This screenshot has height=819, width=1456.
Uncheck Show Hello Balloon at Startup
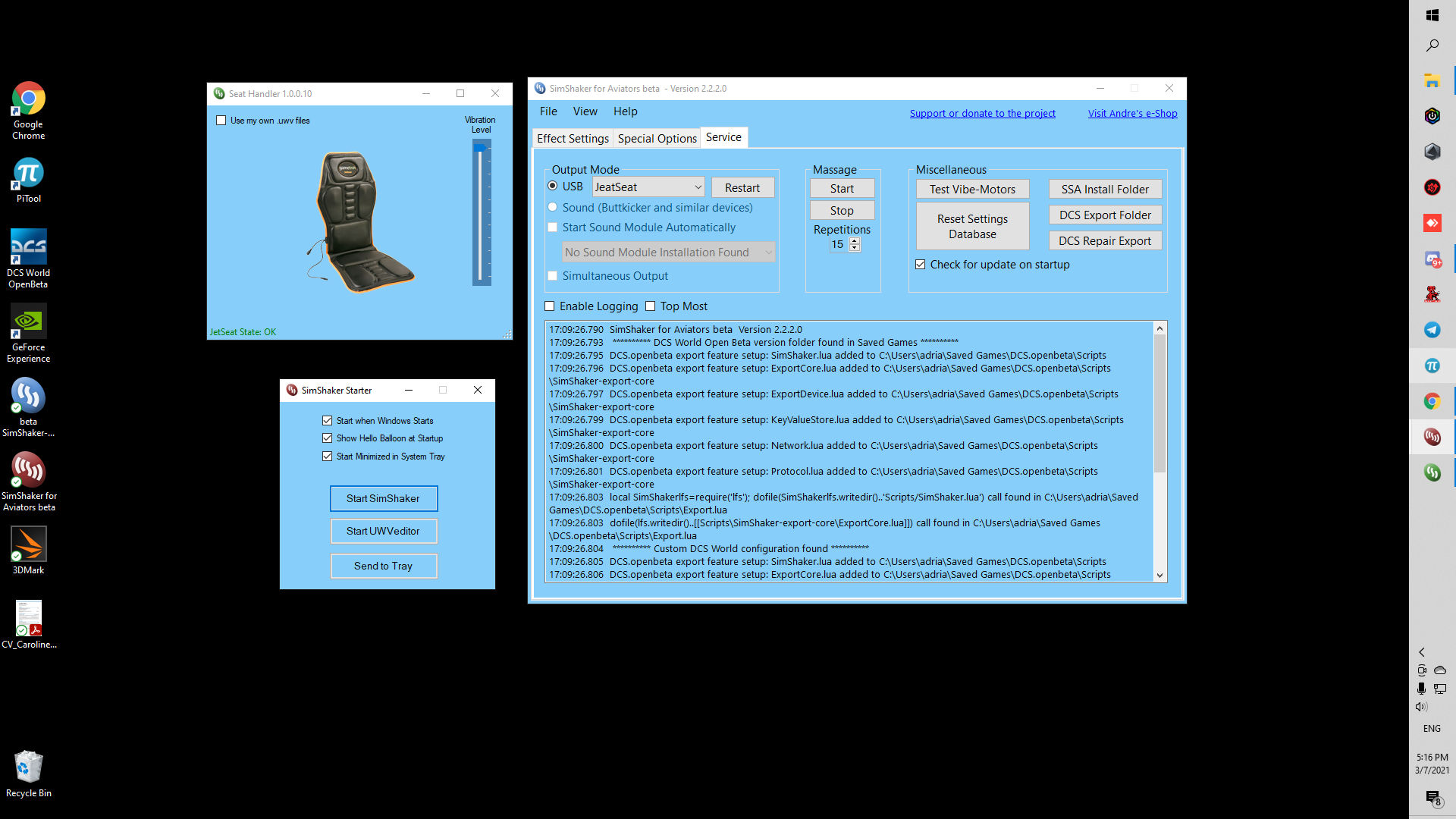click(327, 438)
